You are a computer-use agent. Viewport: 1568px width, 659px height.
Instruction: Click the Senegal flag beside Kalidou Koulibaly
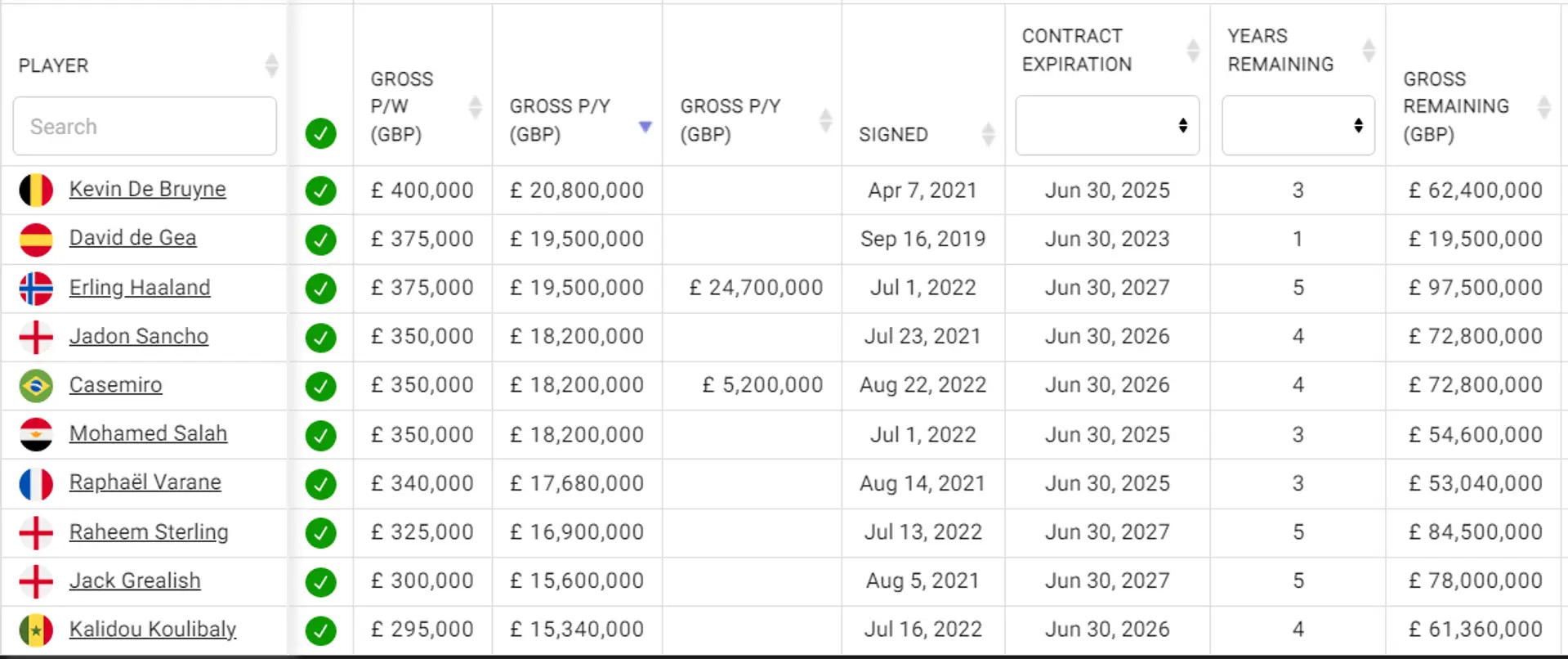36,630
